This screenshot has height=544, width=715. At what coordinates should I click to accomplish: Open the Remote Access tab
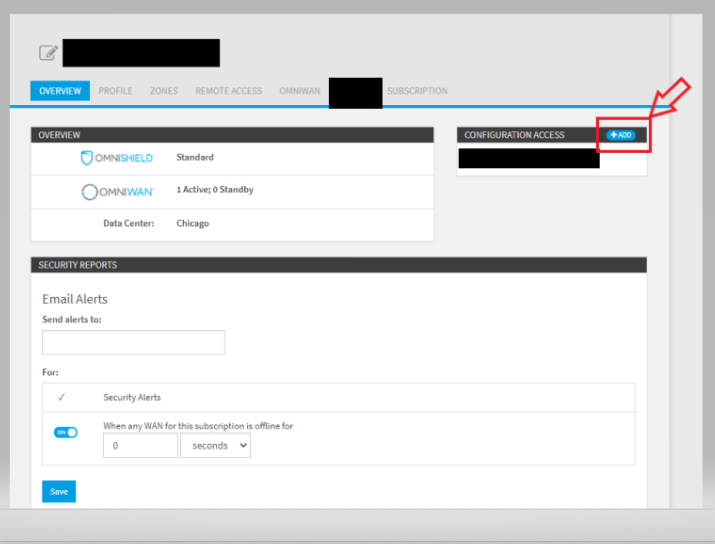[x=228, y=91]
